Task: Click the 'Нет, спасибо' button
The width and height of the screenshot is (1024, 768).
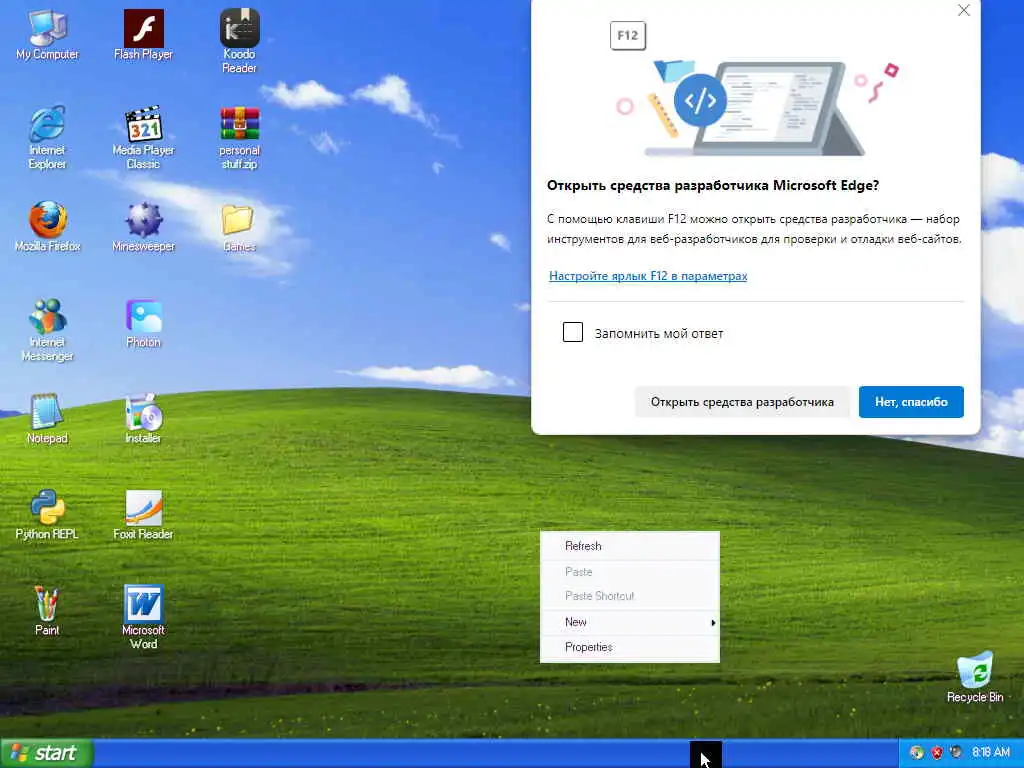Action: pos(911,402)
